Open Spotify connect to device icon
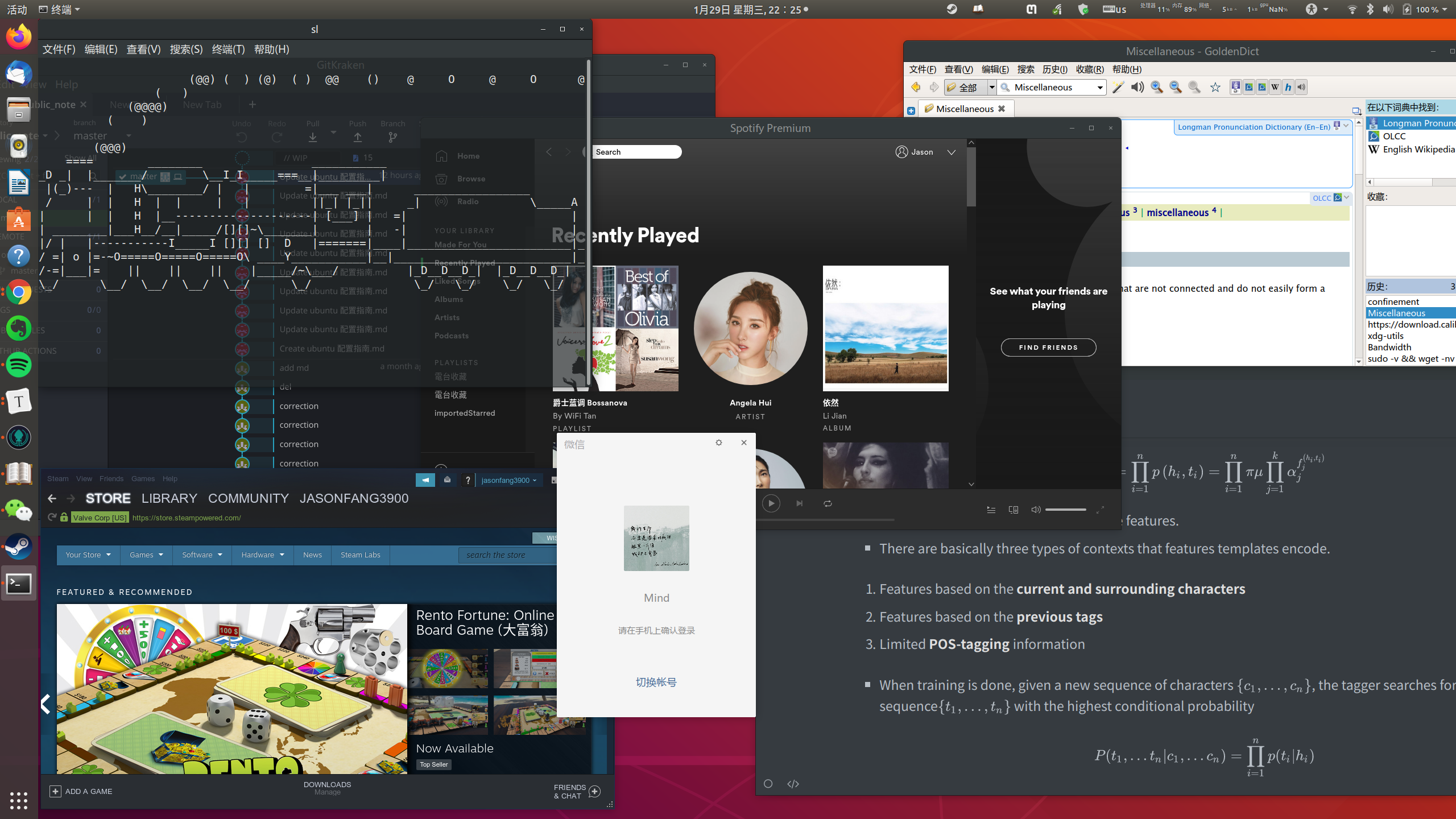 pos(1014,510)
